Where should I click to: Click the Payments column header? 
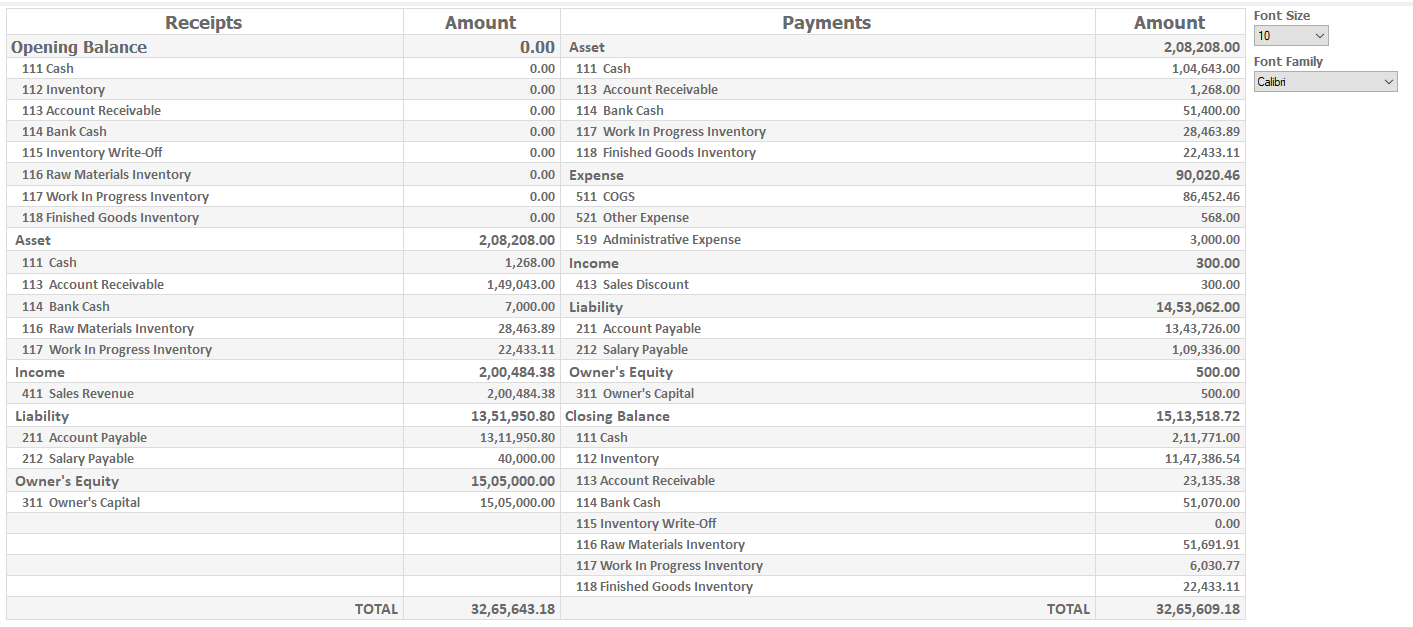(x=826, y=22)
